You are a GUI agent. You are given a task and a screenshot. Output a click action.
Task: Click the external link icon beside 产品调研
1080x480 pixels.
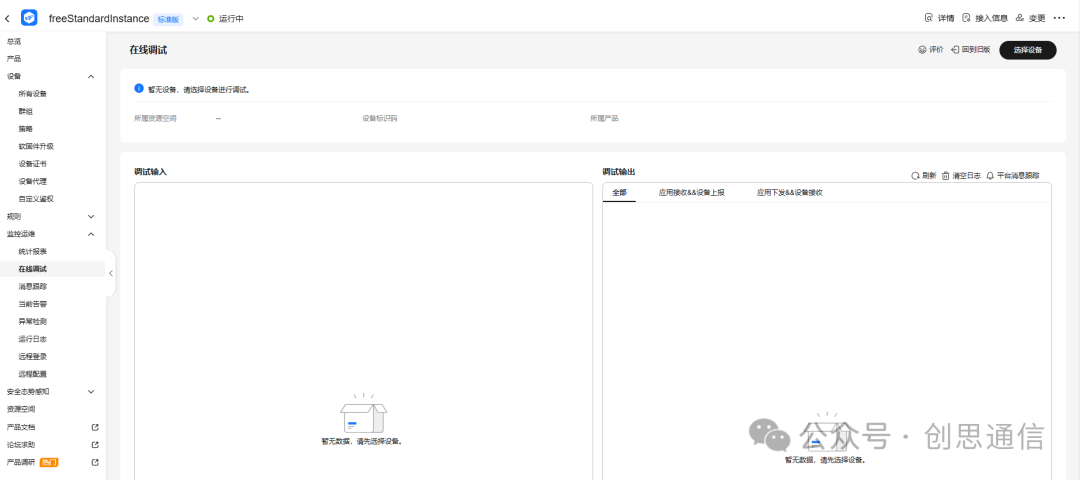pyautogui.click(x=95, y=462)
